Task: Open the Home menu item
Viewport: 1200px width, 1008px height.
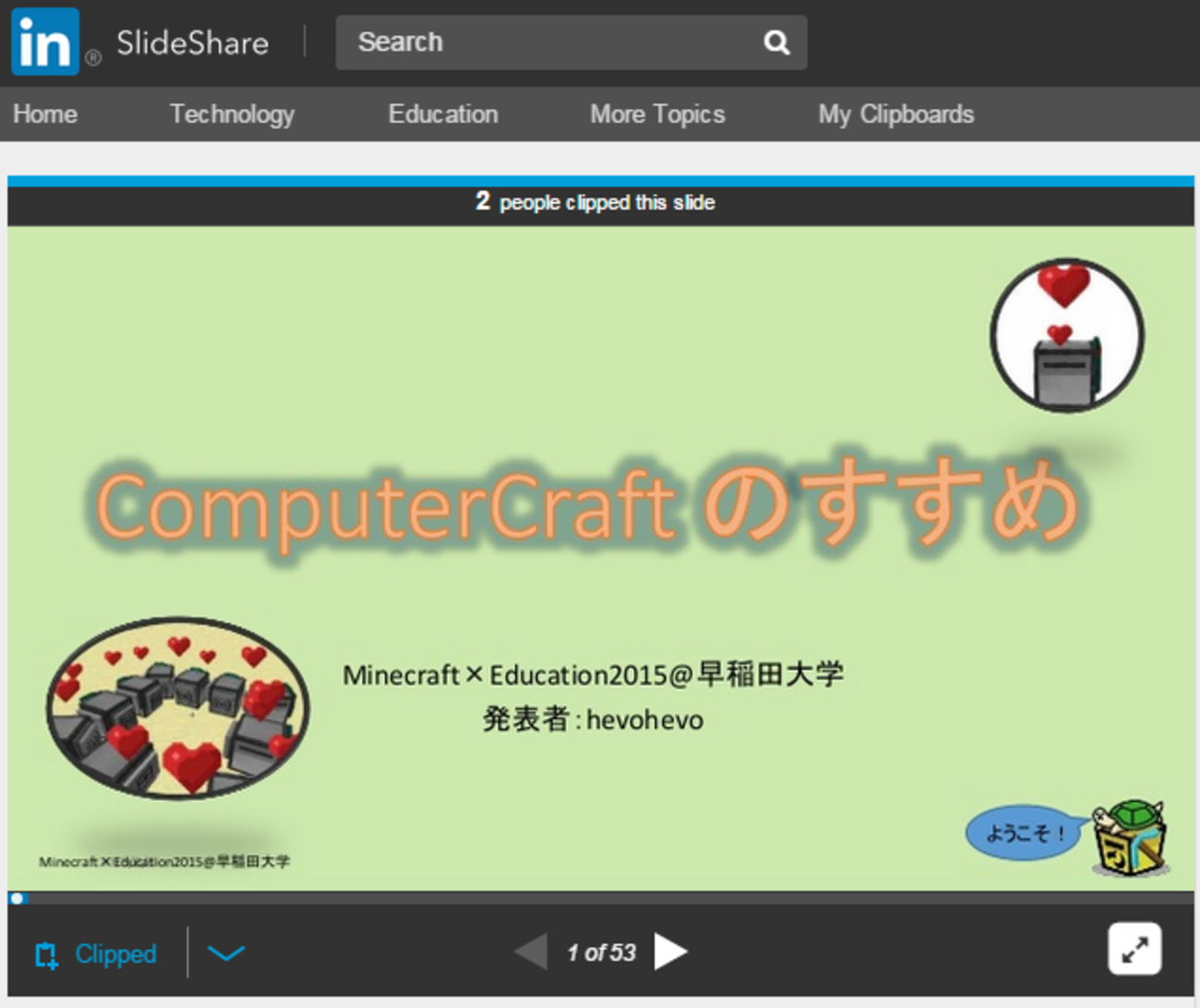Action: [45, 114]
